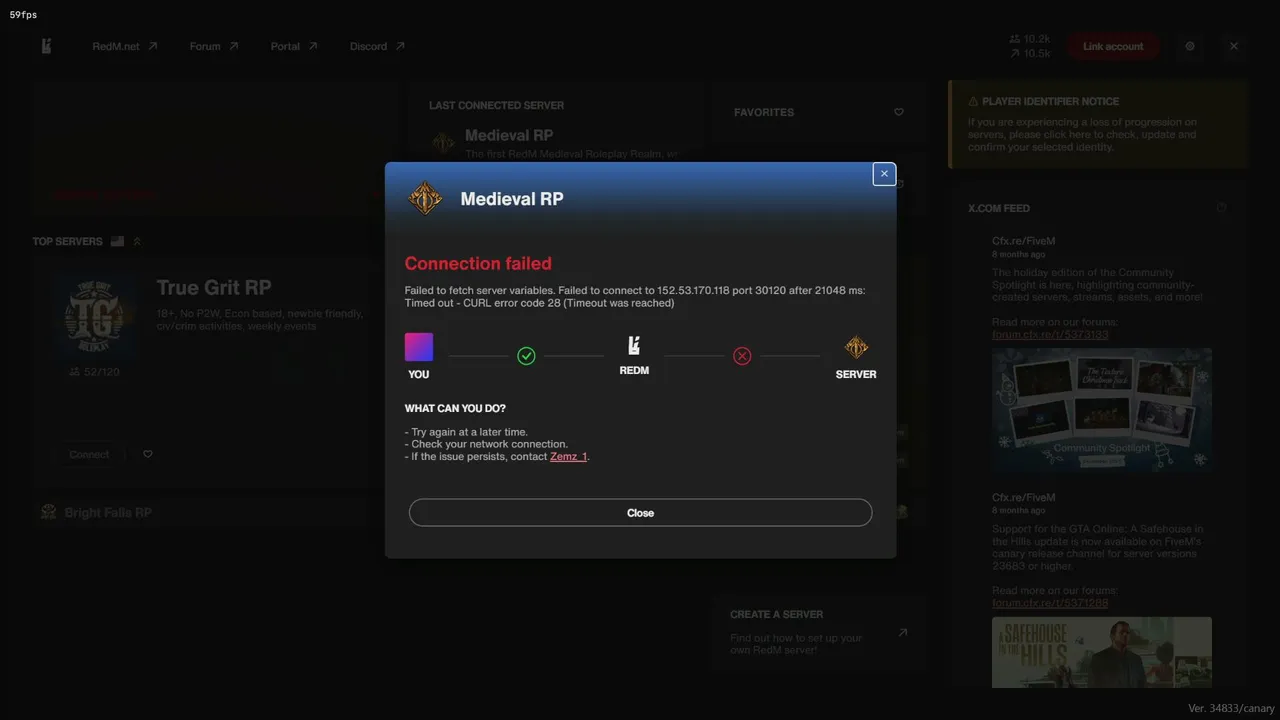Image resolution: width=1280 pixels, height=720 pixels.
Task: Click the RedM logo in the top bar
Action: click(x=46, y=46)
